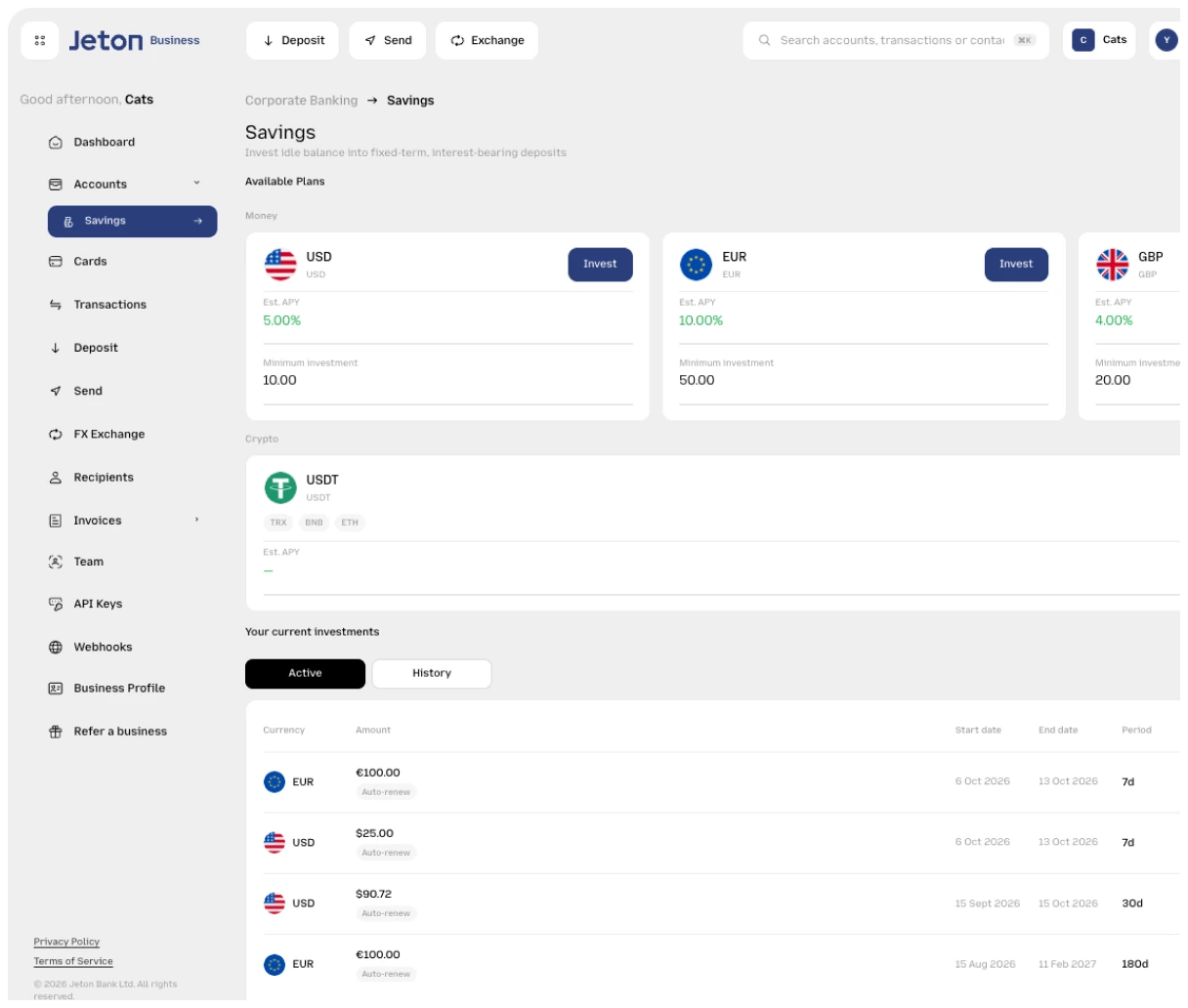Click the Webhooks globe icon
Screen dimensions: 1188x1008
point(56,648)
